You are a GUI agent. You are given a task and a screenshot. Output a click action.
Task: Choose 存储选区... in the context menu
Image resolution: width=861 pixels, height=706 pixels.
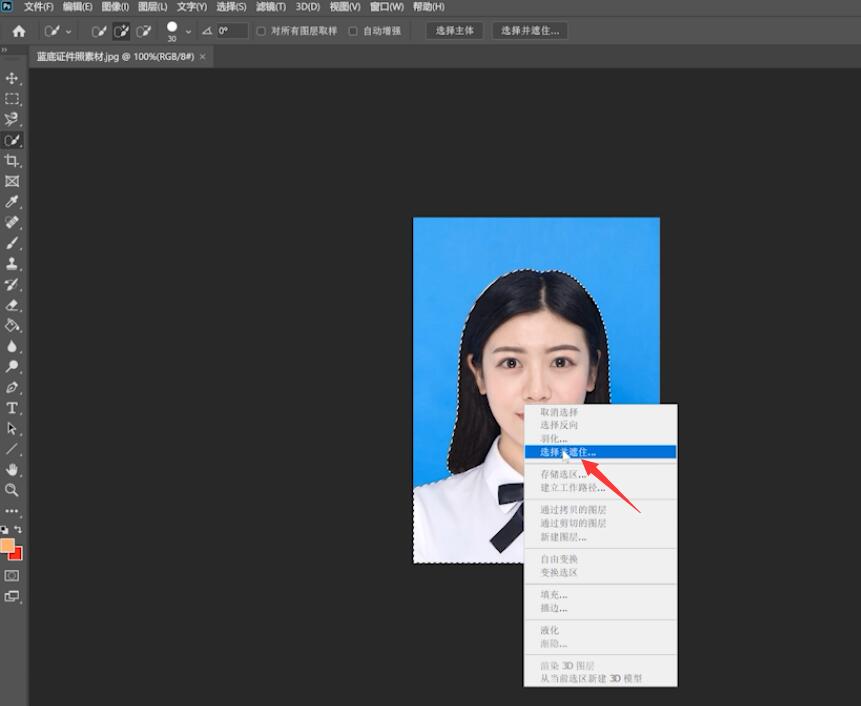(600, 474)
